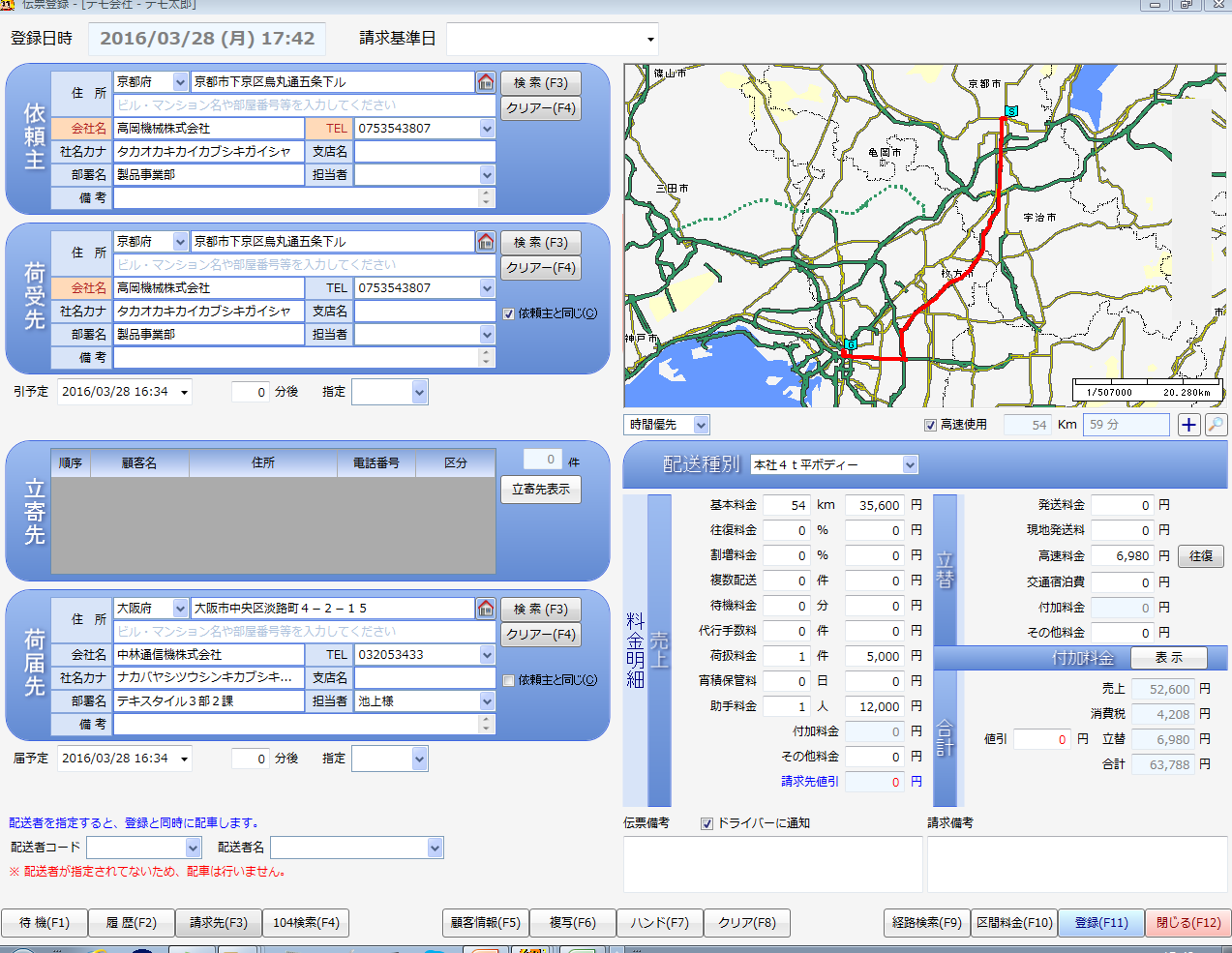Click 備考 spinner arrows in 依頼主 section
Screen dimensions: 1232x953
[487, 198]
